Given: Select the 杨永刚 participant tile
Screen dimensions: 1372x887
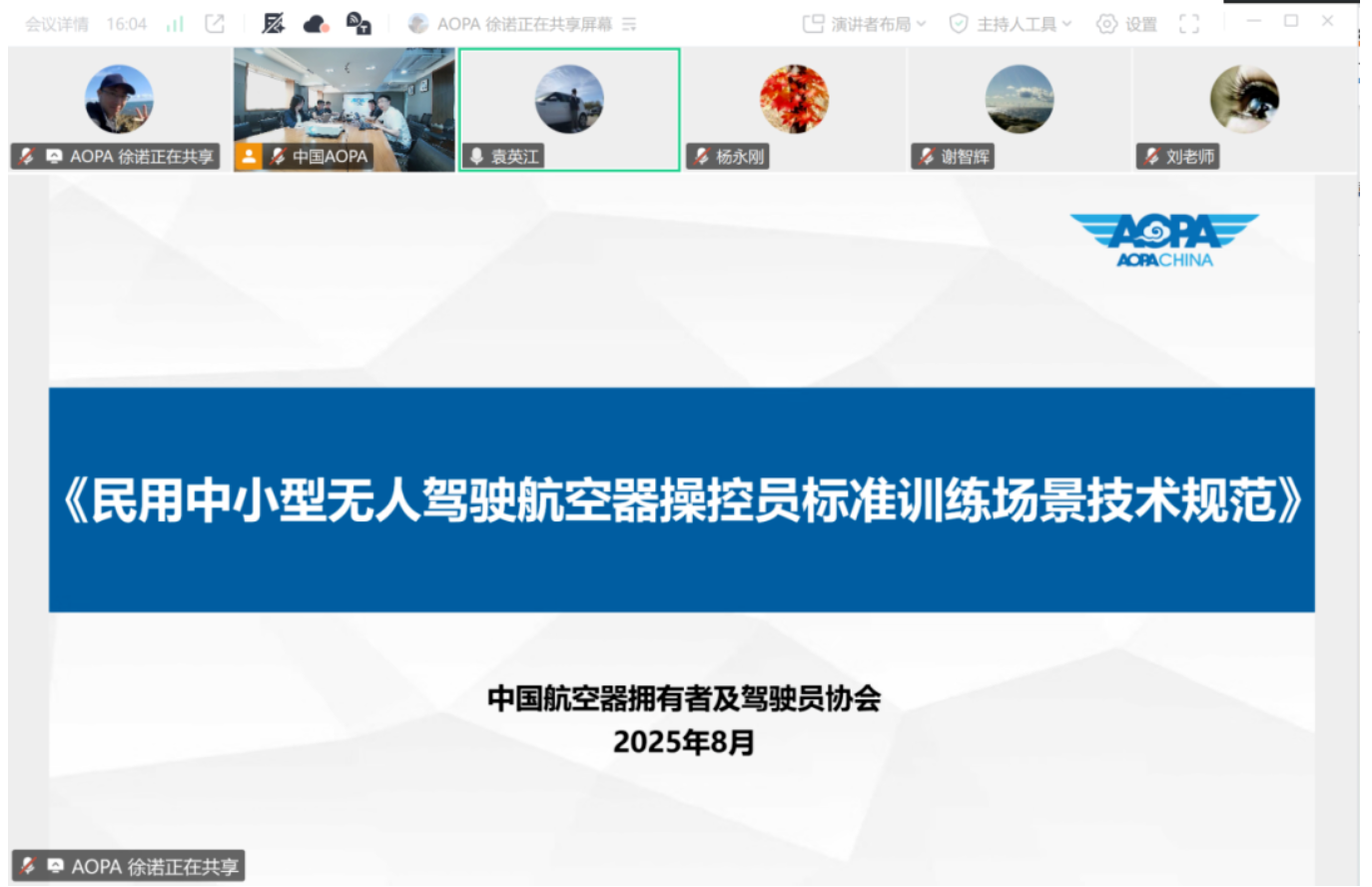Looking at the screenshot, I should pos(794,110).
